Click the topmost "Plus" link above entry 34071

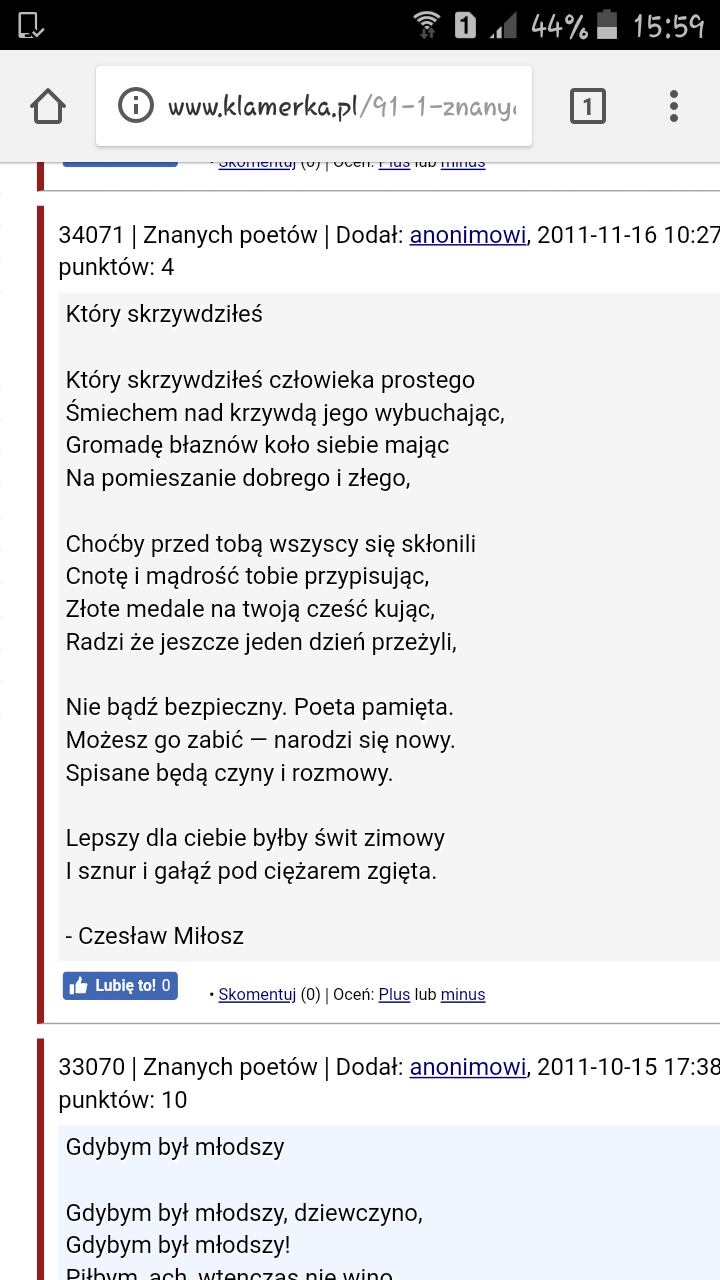click(x=394, y=162)
